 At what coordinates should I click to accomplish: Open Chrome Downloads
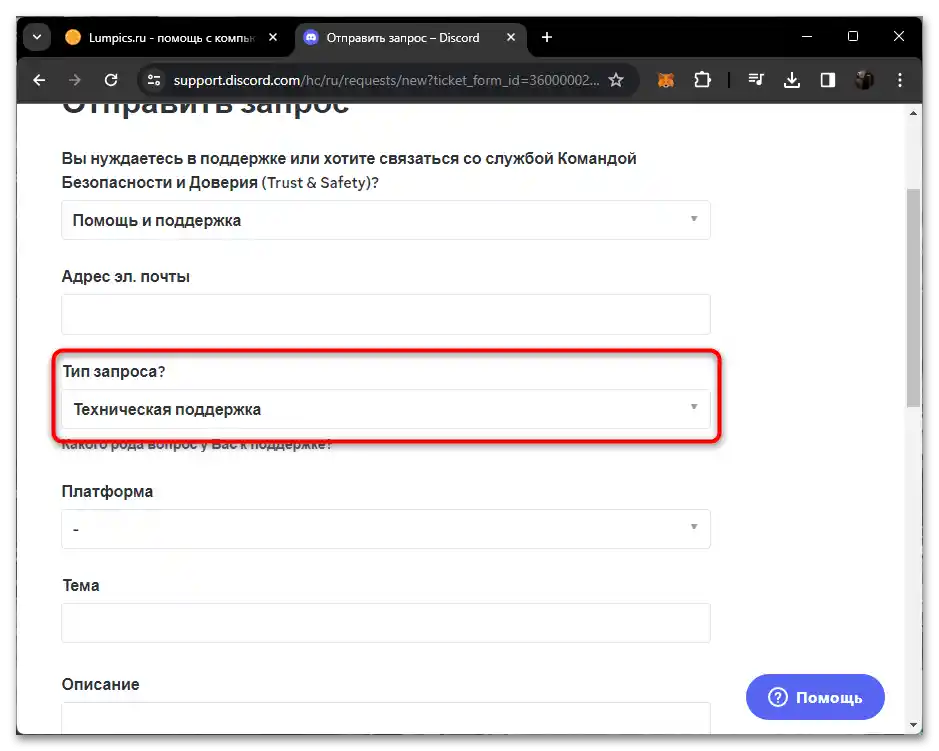(793, 79)
